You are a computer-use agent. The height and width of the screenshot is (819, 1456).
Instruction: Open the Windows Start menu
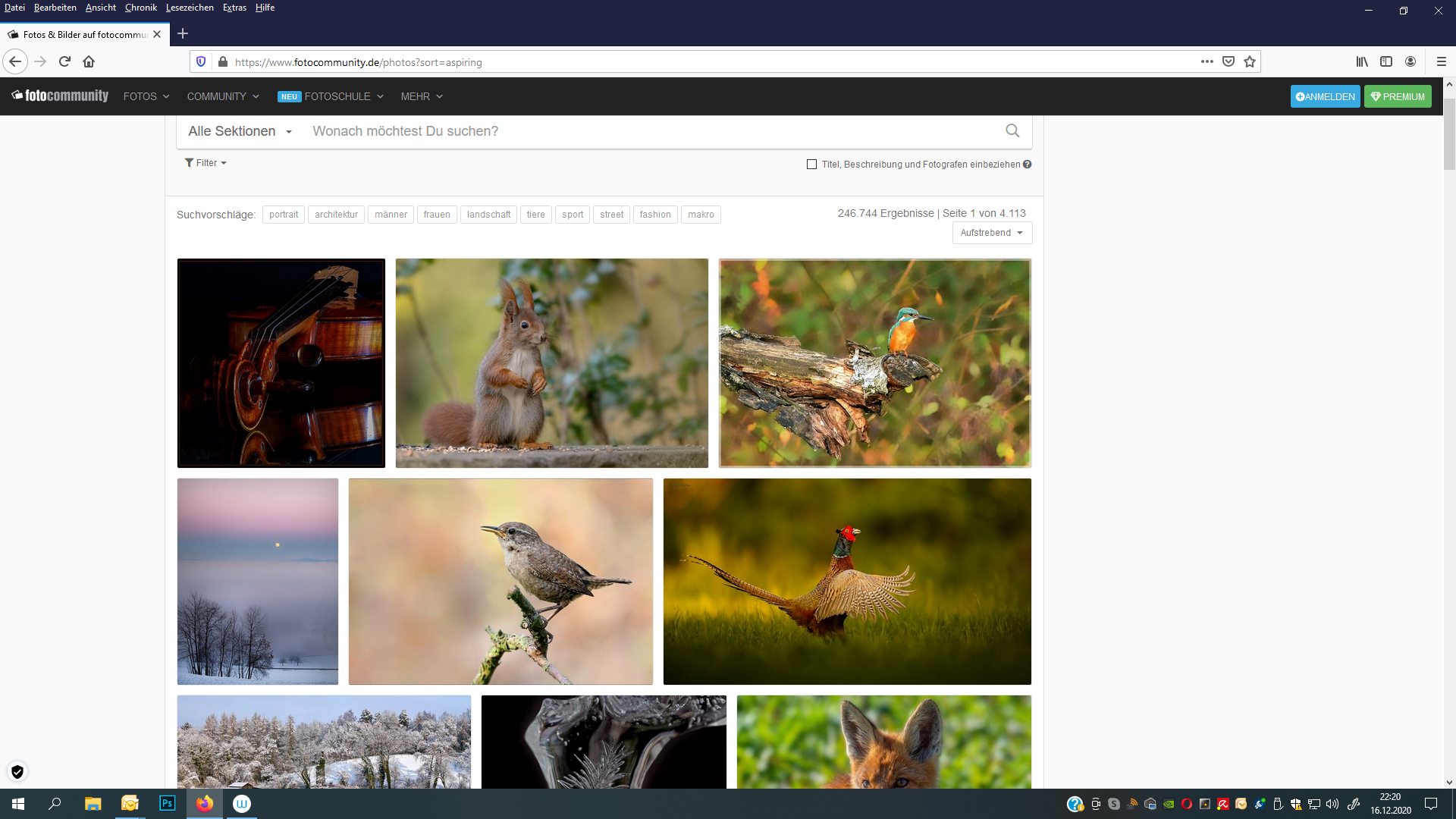tap(18, 804)
